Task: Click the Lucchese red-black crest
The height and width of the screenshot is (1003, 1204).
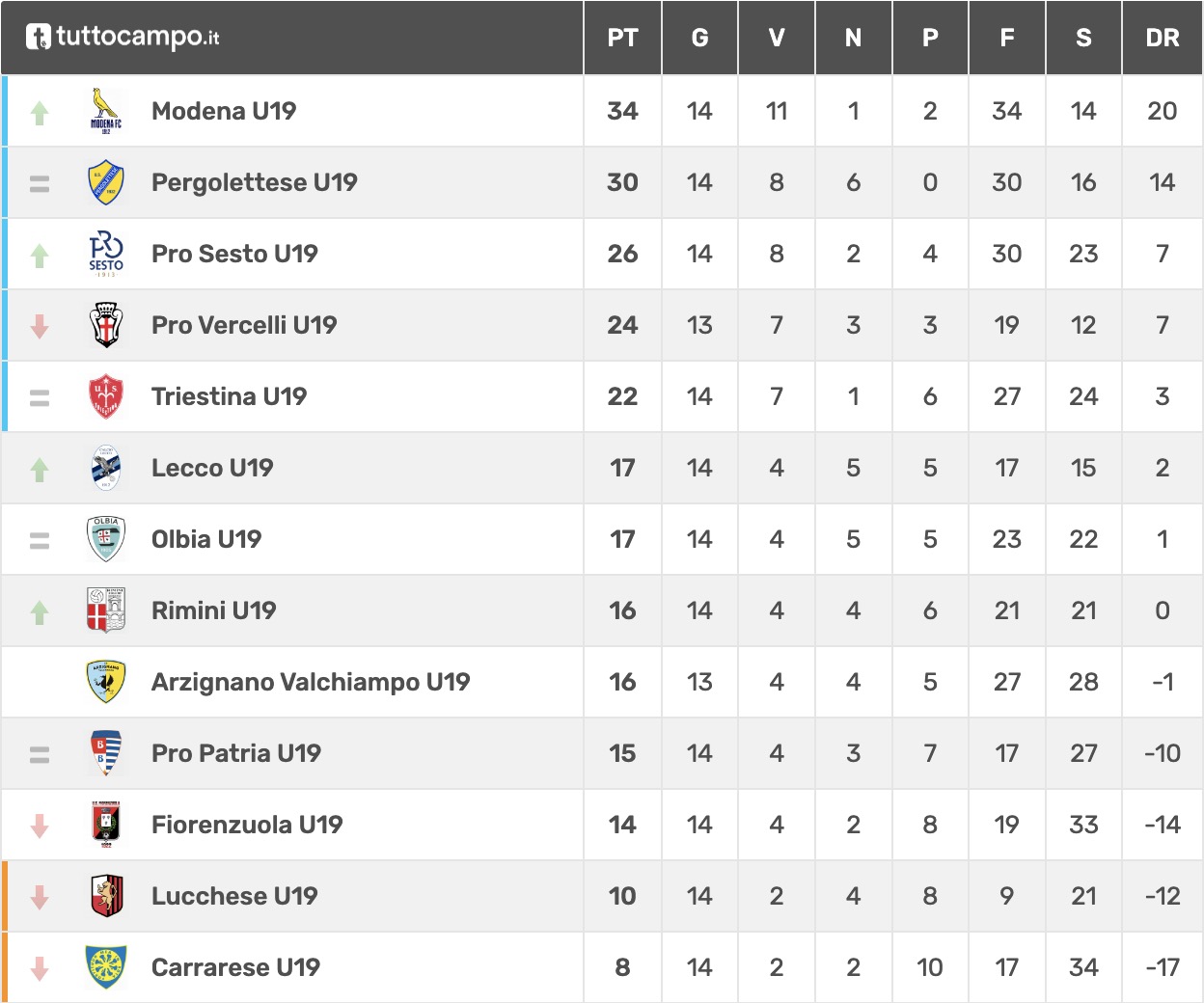Action: [106, 896]
